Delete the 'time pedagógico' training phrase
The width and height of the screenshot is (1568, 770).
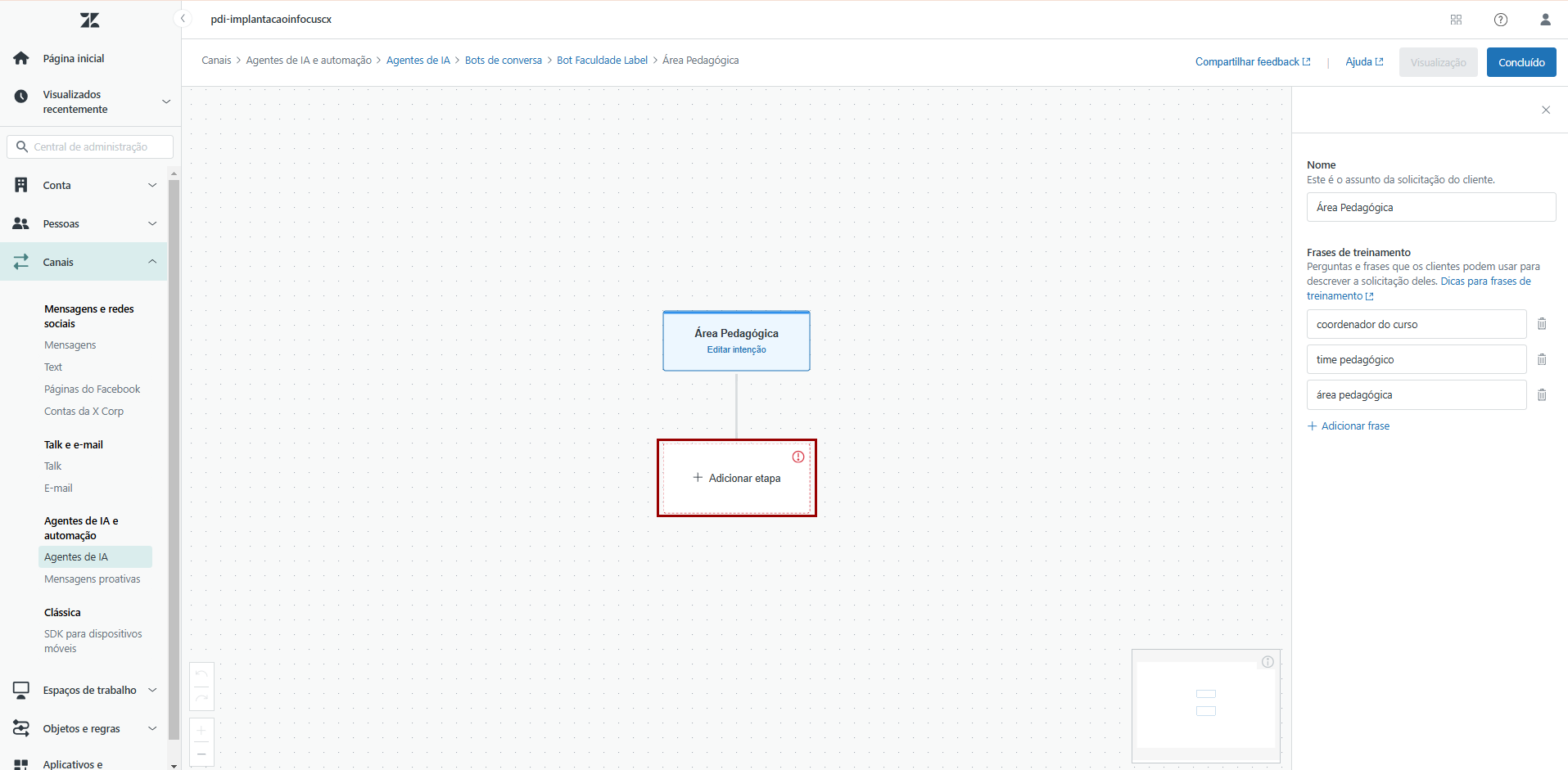(x=1541, y=359)
